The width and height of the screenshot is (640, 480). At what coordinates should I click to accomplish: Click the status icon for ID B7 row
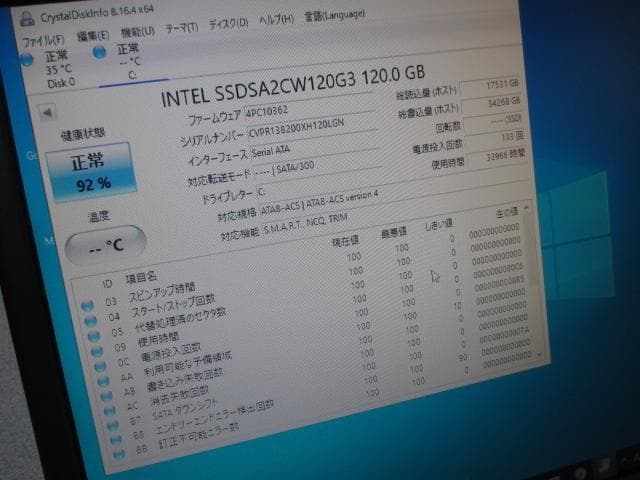click(x=113, y=425)
